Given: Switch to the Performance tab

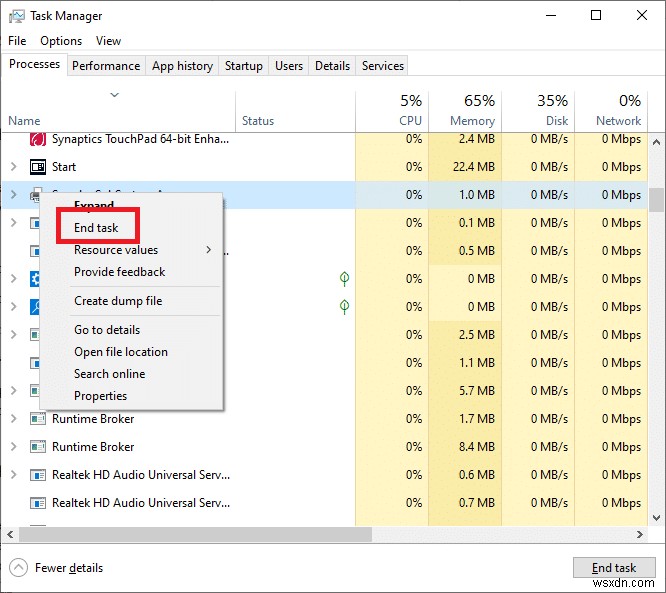Looking at the screenshot, I should pos(106,66).
